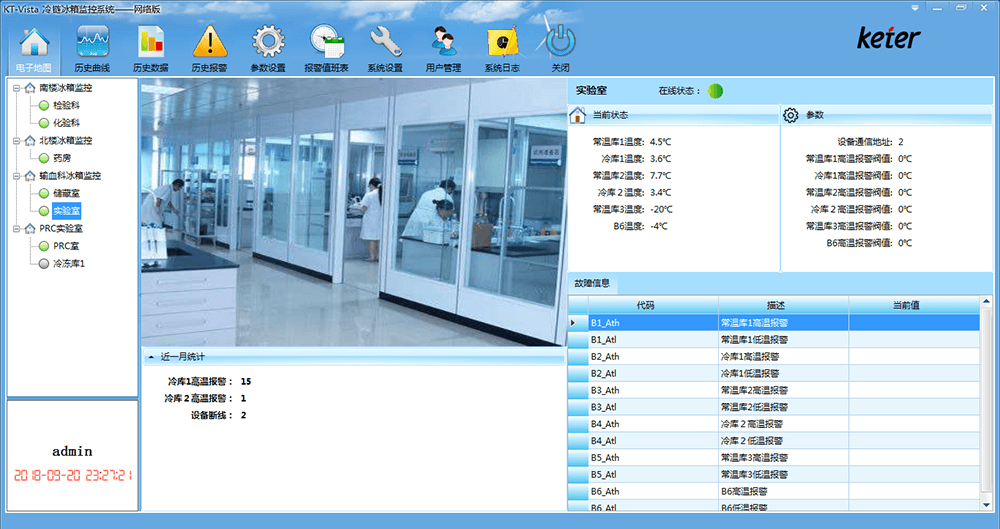
Task: Open the 电子地图 home view
Action: click(34, 49)
